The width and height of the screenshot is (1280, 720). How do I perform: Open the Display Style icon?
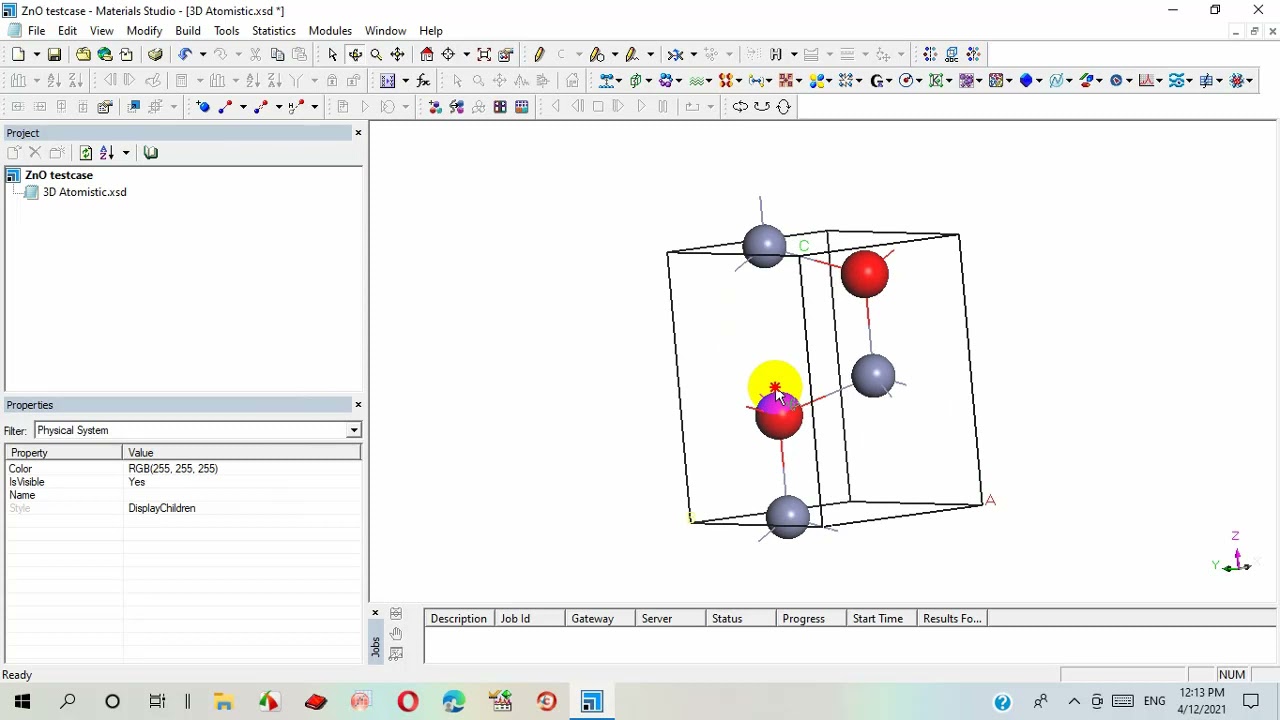tap(506, 54)
